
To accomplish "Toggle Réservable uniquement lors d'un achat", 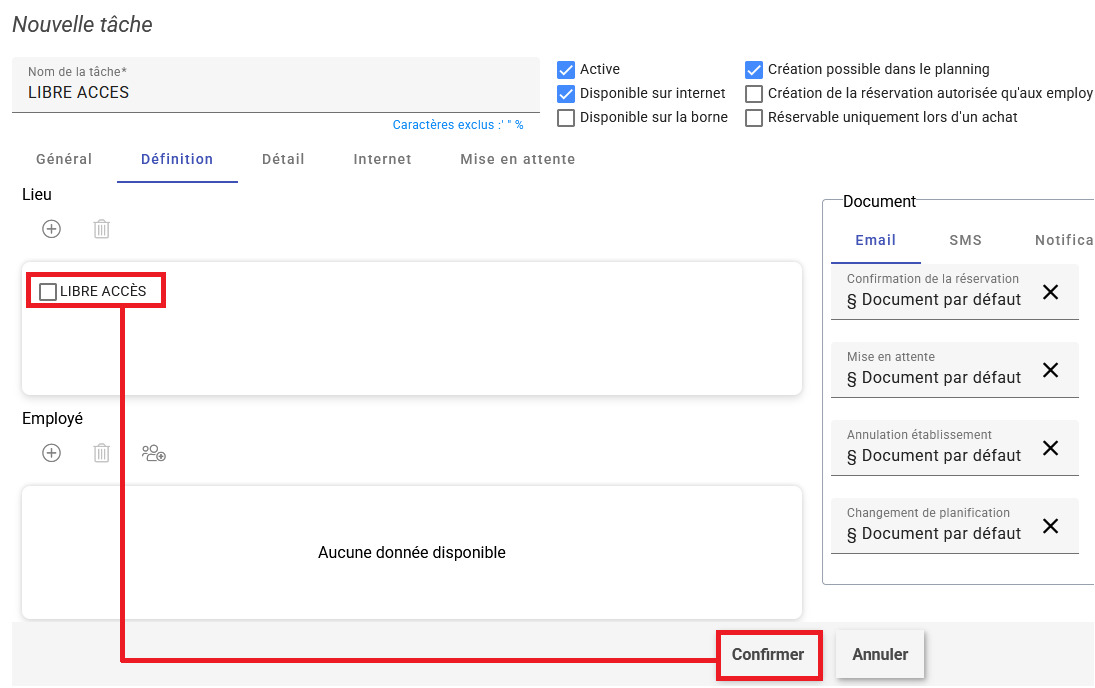I will coord(754,118).
